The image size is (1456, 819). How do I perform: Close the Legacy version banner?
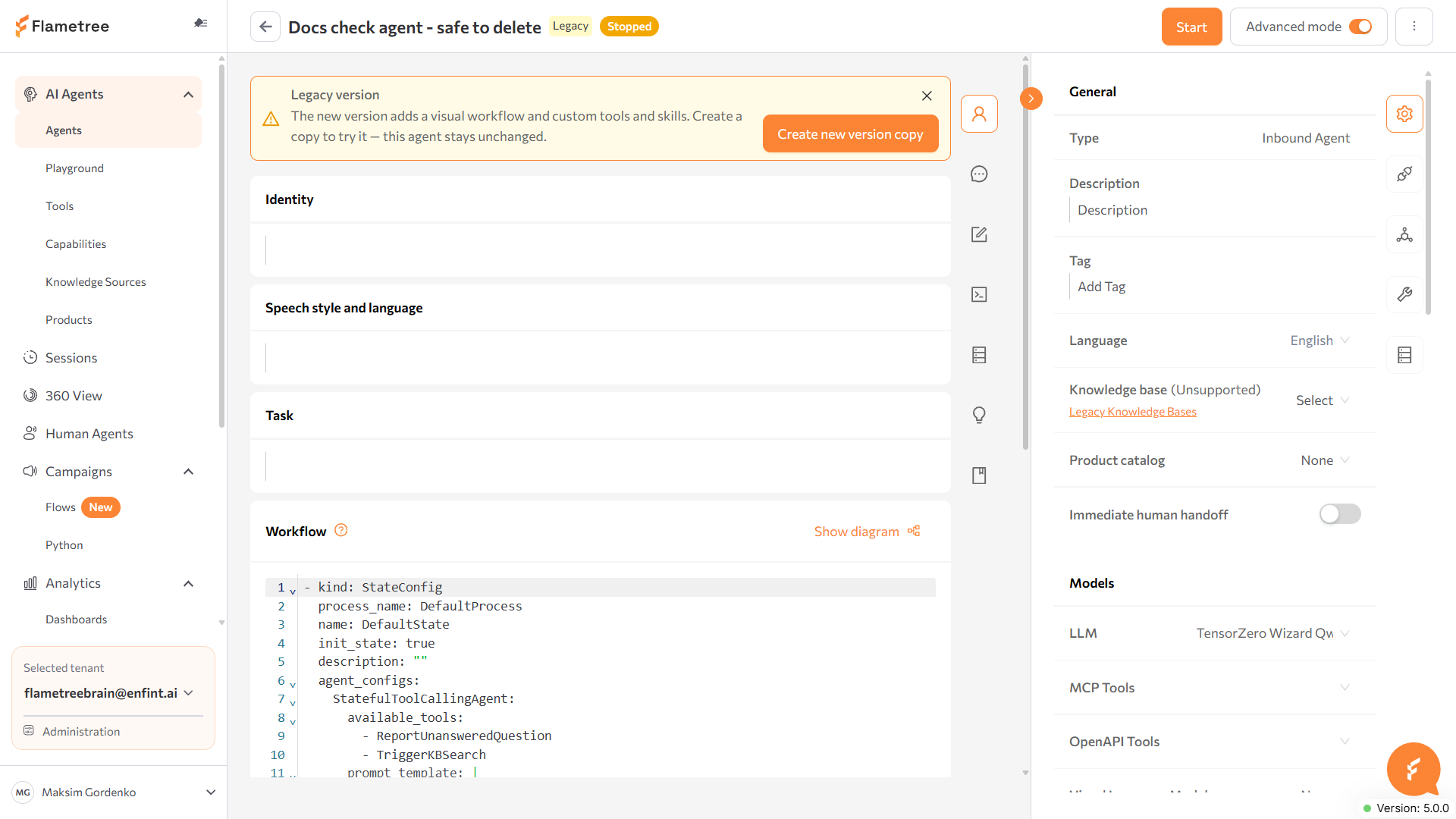[927, 96]
